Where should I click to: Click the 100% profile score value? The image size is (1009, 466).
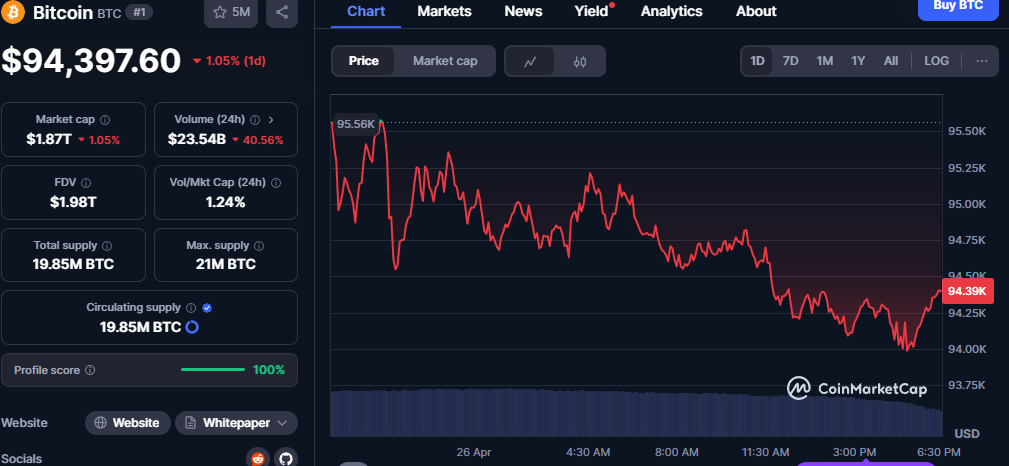(269, 369)
